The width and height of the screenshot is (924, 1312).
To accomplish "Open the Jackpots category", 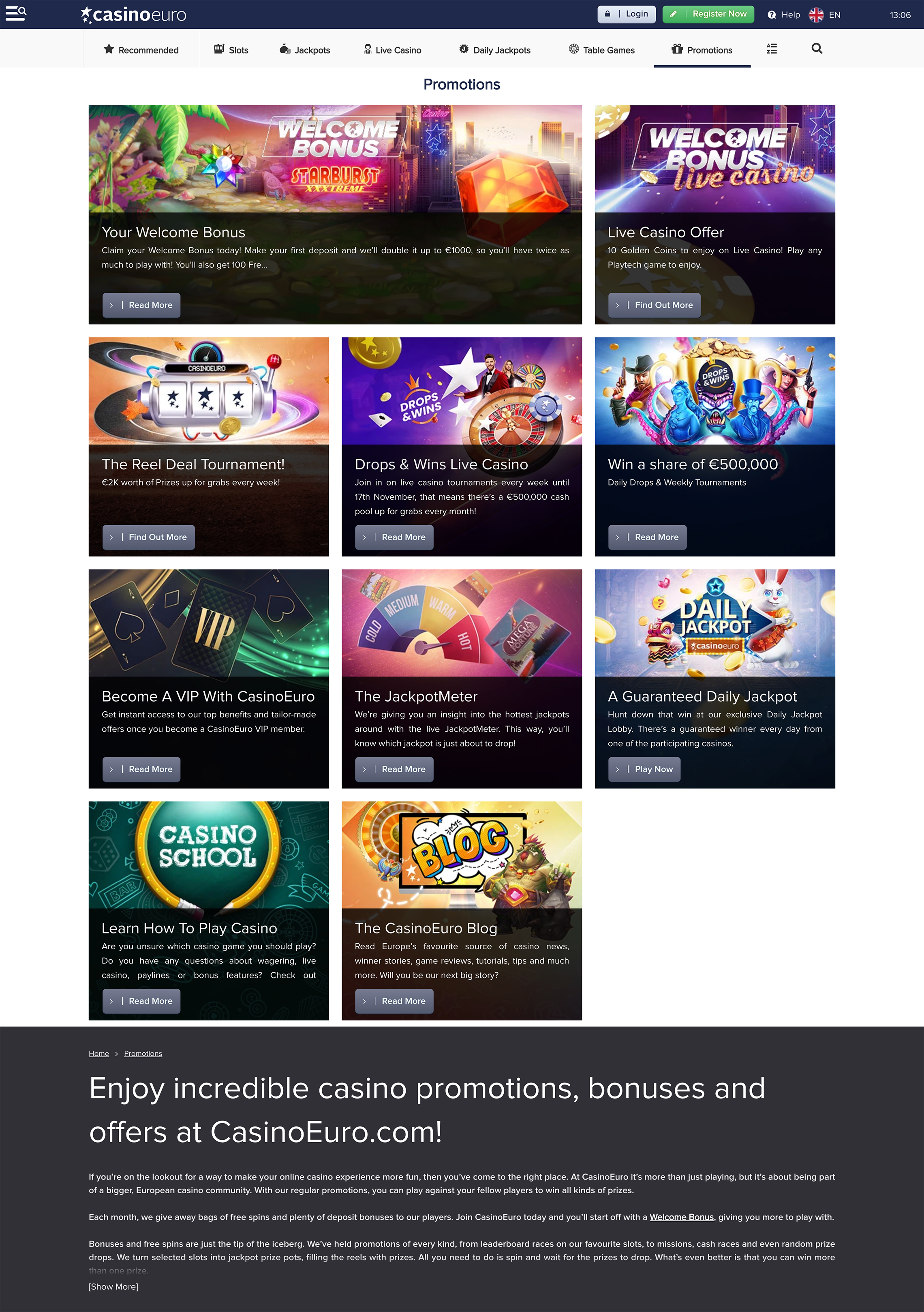I will [x=305, y=50].
